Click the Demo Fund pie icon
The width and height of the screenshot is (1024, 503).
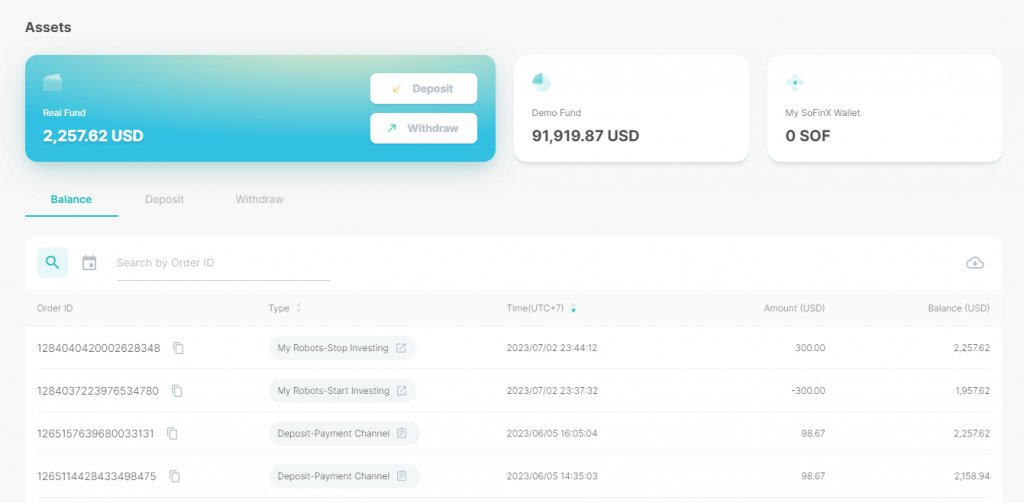(x=541, y=82)
